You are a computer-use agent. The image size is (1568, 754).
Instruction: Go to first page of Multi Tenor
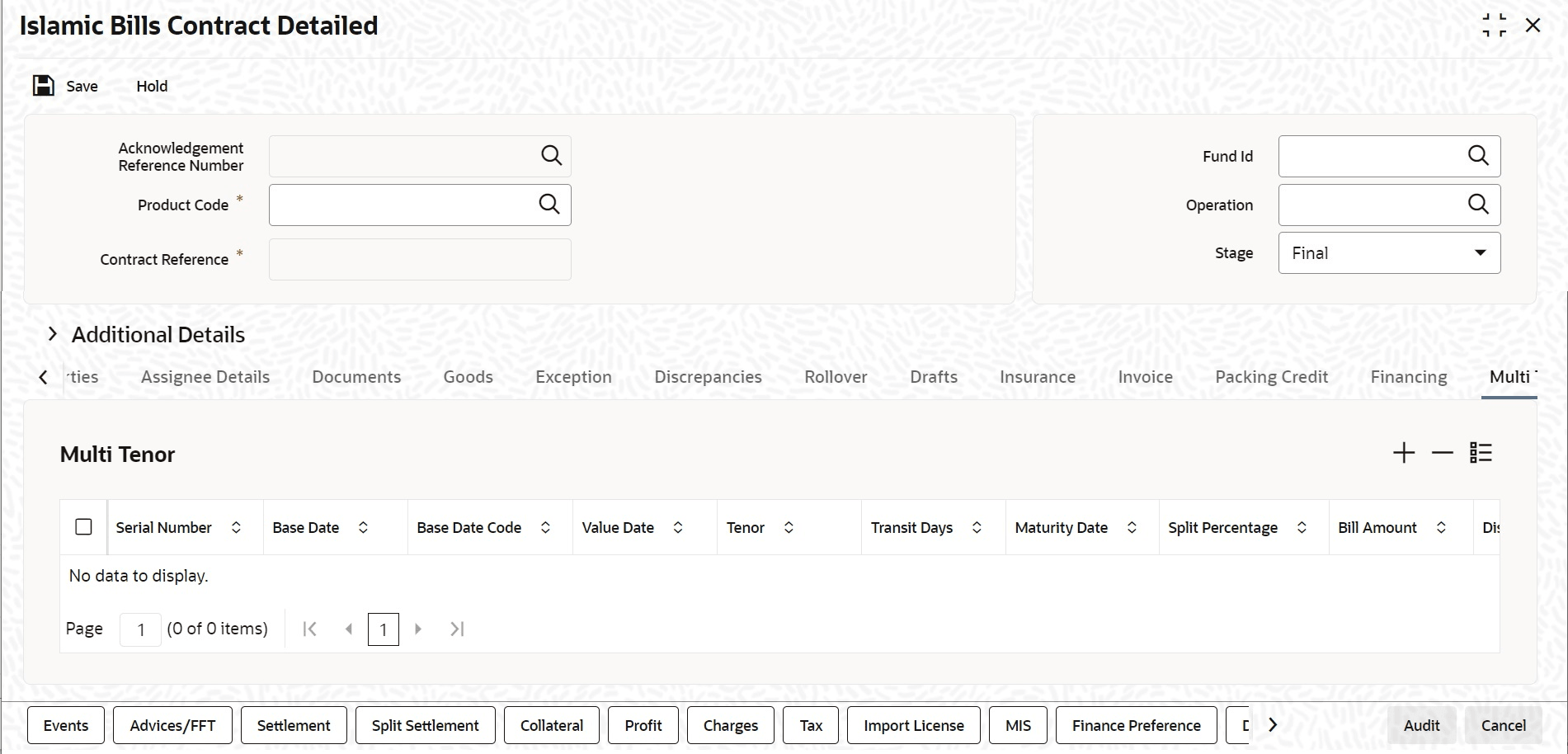point(310,629)
